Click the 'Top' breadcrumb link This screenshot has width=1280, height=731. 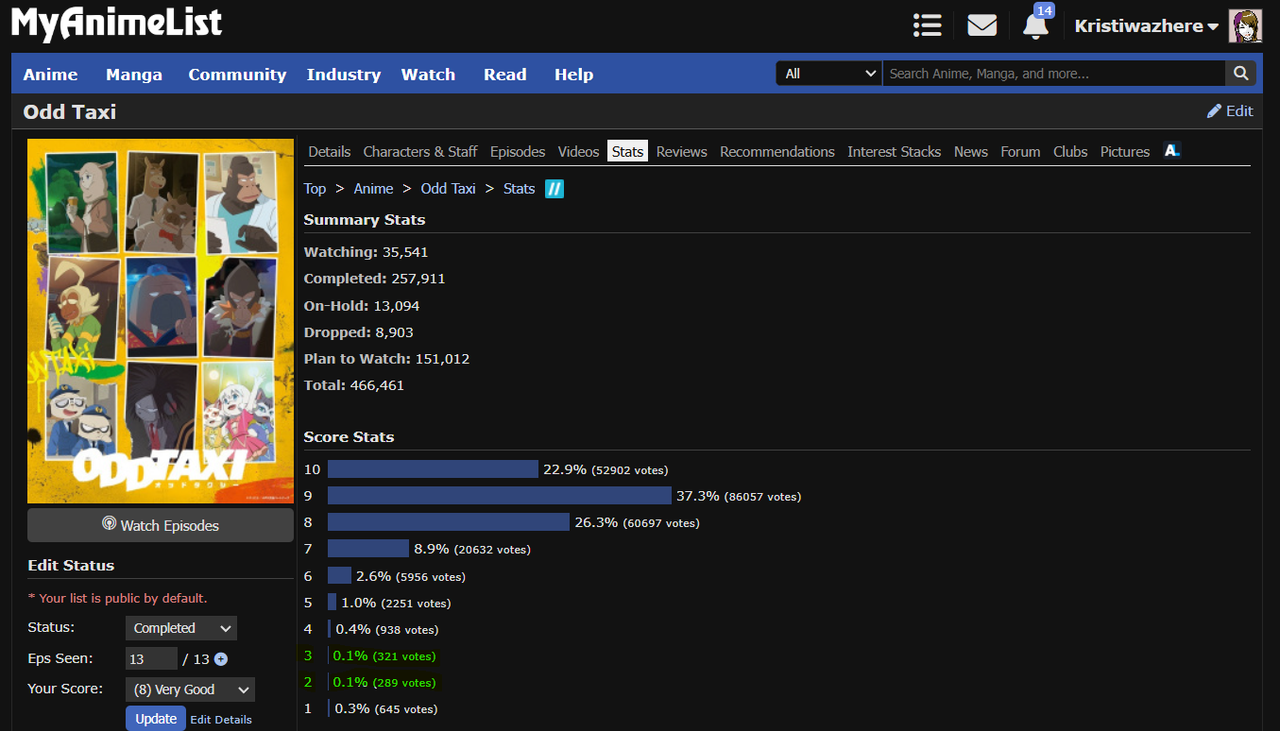click(315, 188)
